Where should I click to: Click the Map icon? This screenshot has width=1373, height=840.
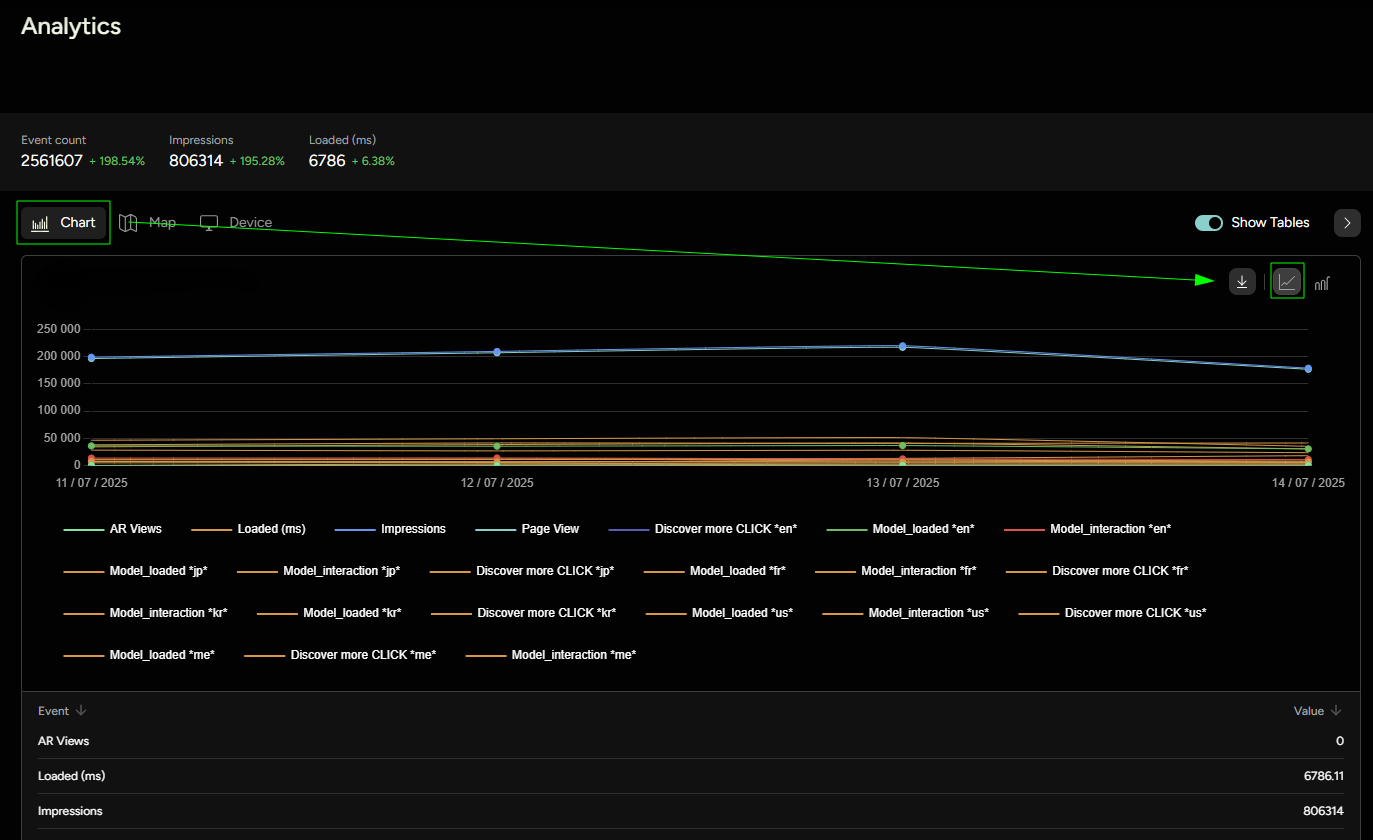coord(128,222)
